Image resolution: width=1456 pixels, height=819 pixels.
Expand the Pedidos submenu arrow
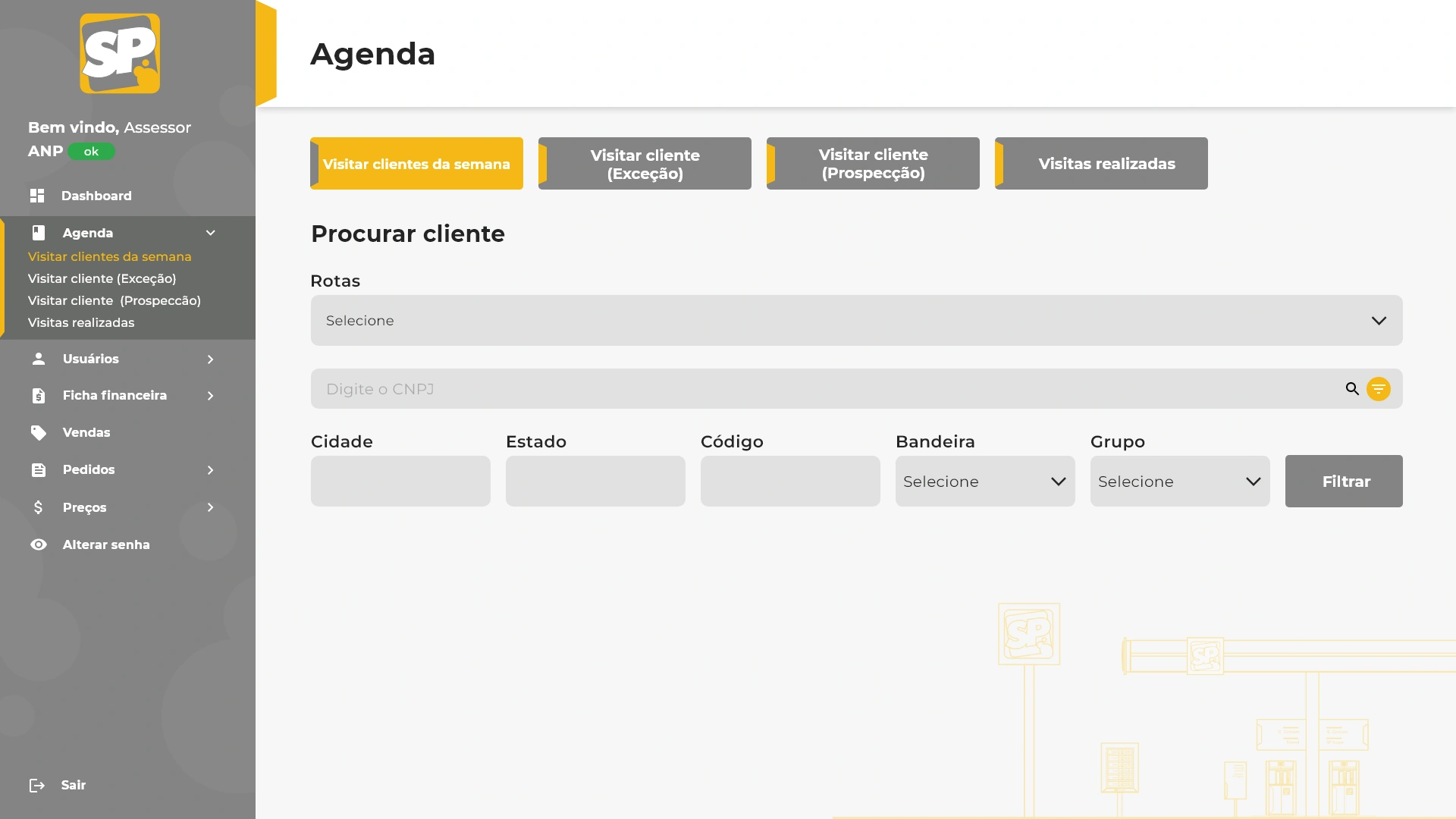pyautogui.click(x=211, y=470)
